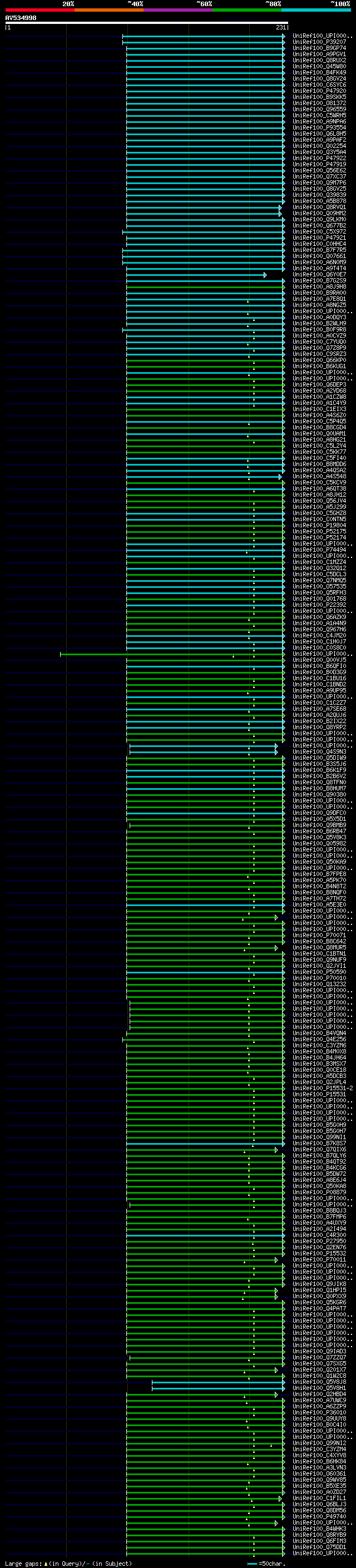Select hit UniRef100_P49740
This screenshot has height=1568, width=356.
point(319,1517)
